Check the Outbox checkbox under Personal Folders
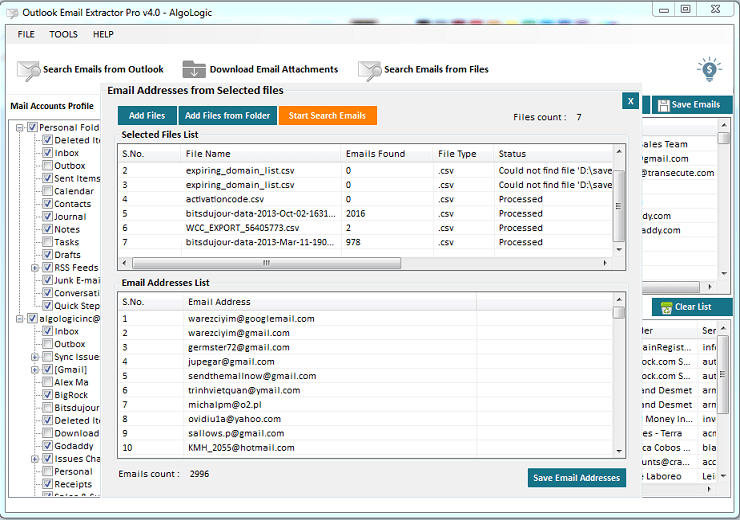Screen dimensions: 740x520 [x=47, y=166]
